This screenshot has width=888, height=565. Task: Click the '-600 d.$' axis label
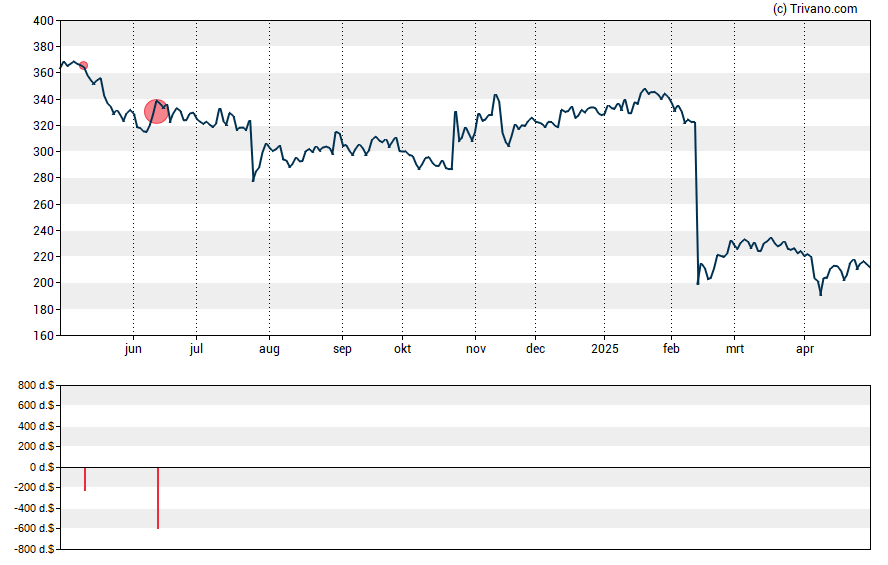35,529
